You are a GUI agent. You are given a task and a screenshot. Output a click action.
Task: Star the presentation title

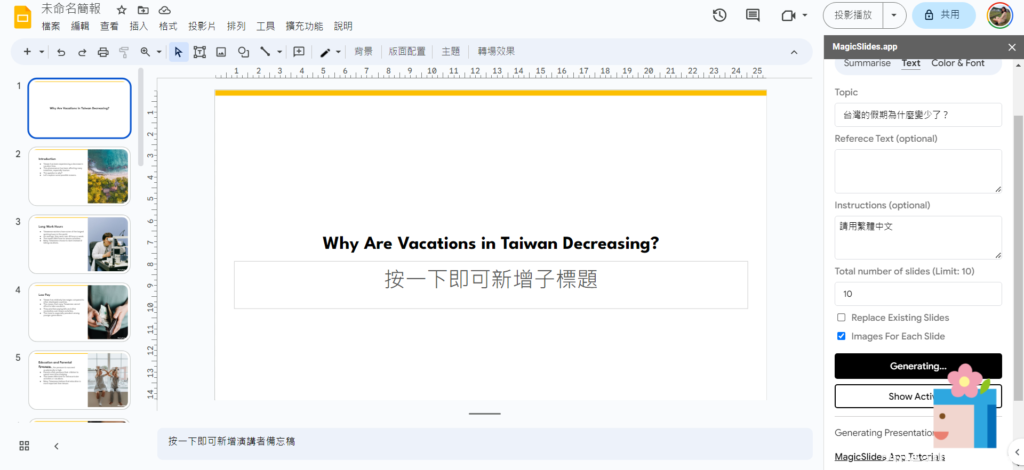click(x=122, y=9)
